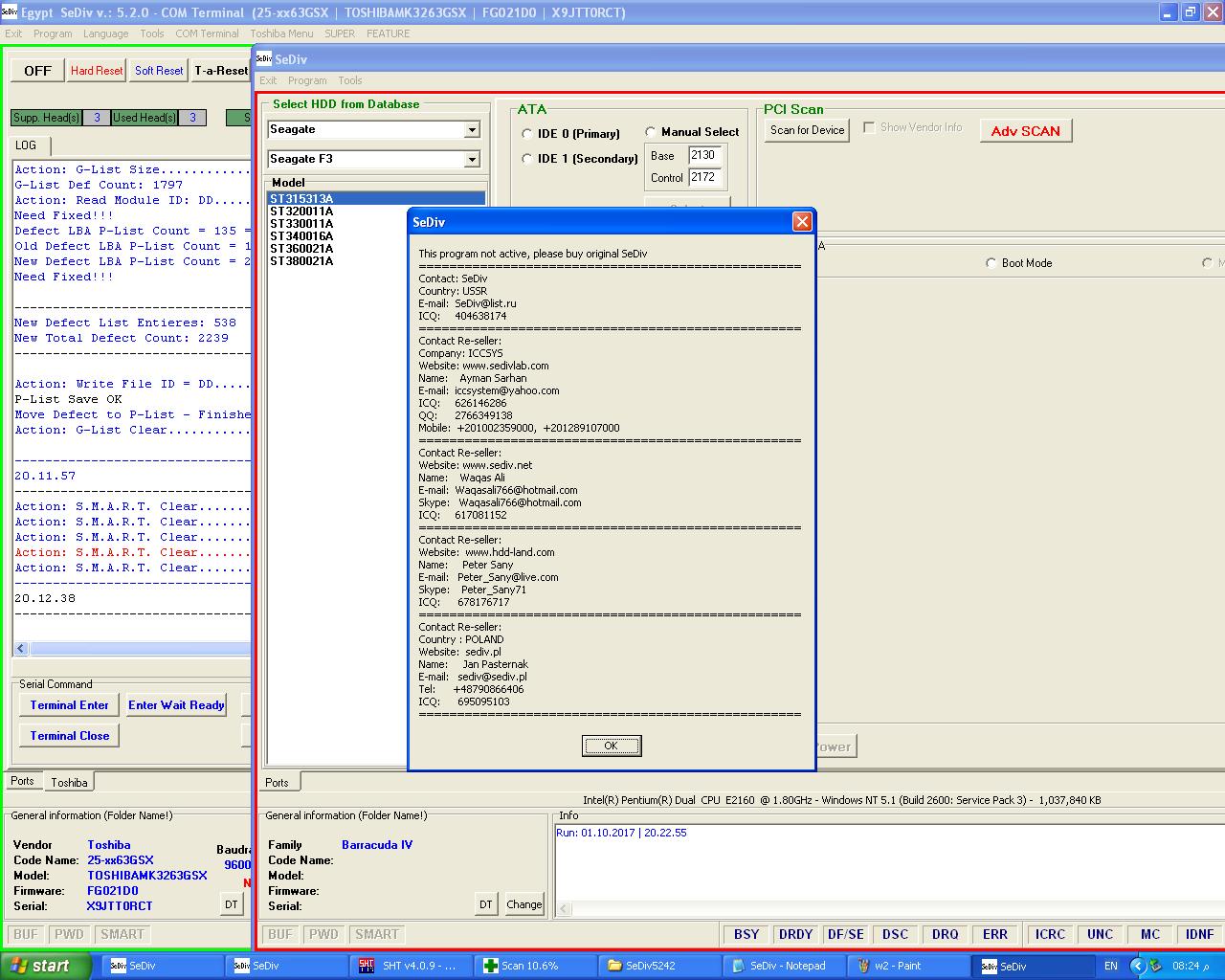1225x980 pixels.
Task: Click the Change button
Action: (523, 904)
